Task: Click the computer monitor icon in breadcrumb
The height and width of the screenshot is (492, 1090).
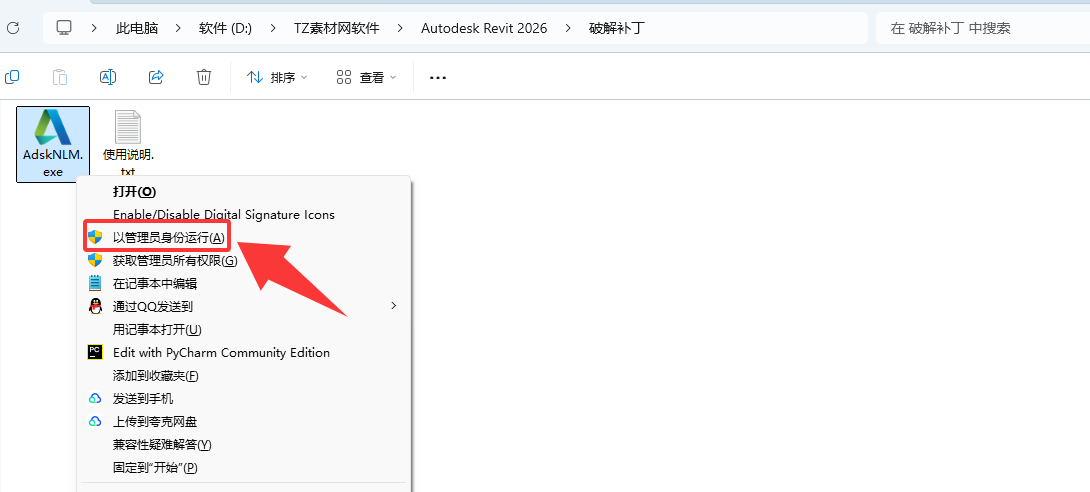Action: 64,28
